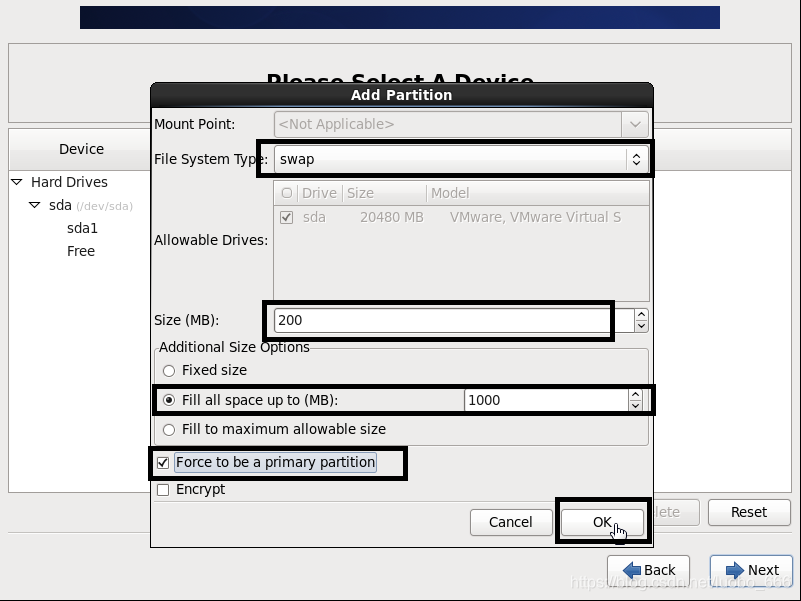Image resolution: width=801 pixels, height=601 pixels.
Task: Click Next in the installer window
Action: 751,570
